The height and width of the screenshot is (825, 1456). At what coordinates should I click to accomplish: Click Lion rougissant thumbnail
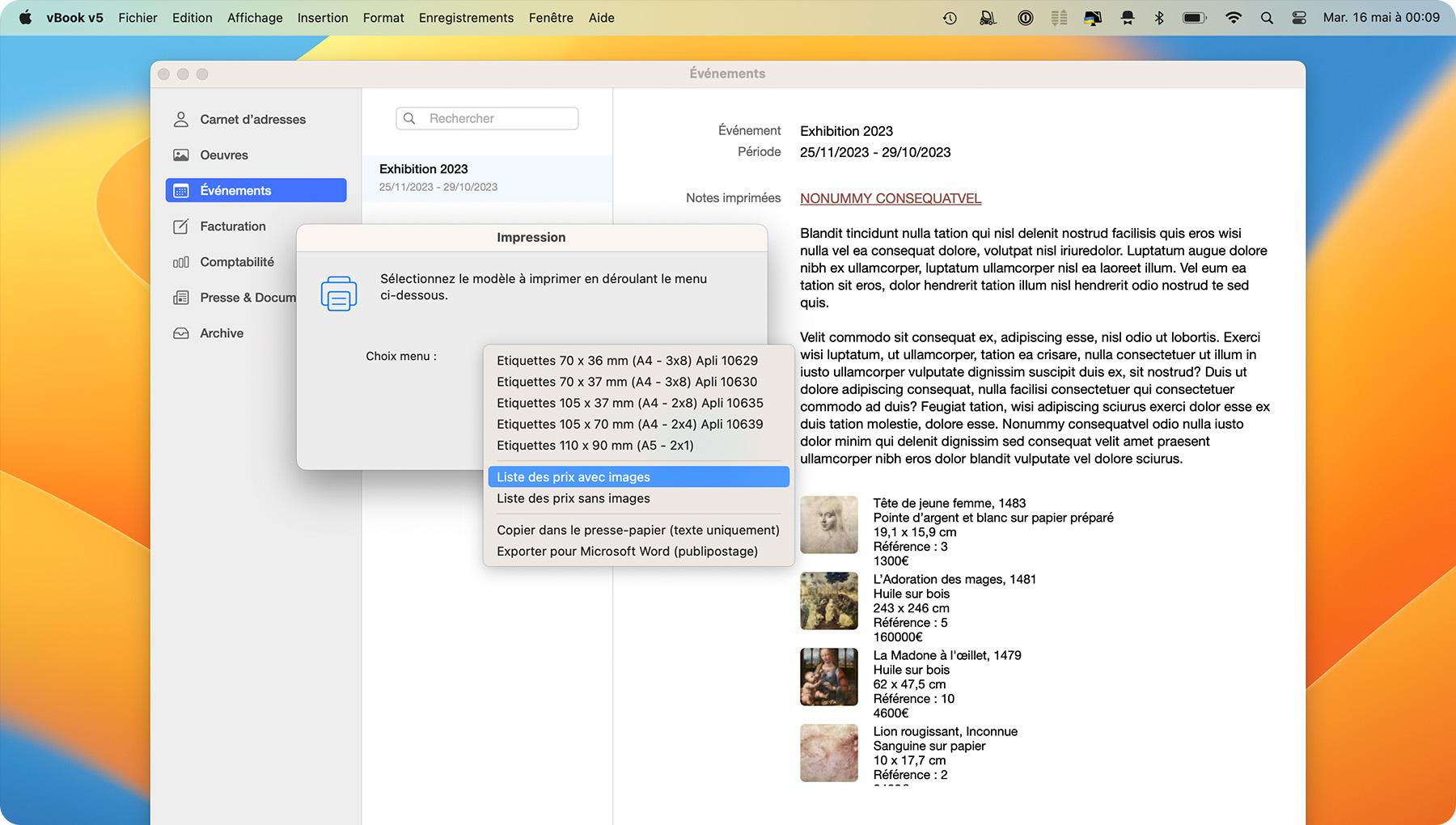[829, 753]
